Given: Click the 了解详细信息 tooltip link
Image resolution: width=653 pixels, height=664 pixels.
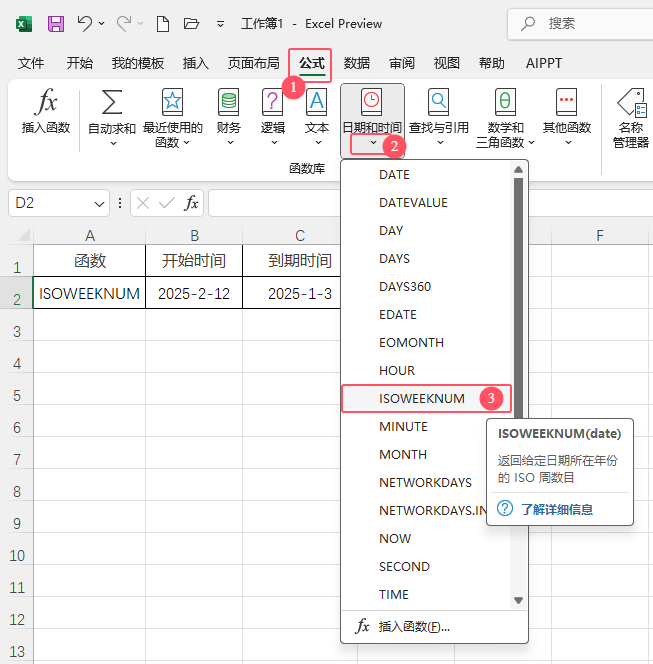Looking at the screenshot, I should click(556, 509).
